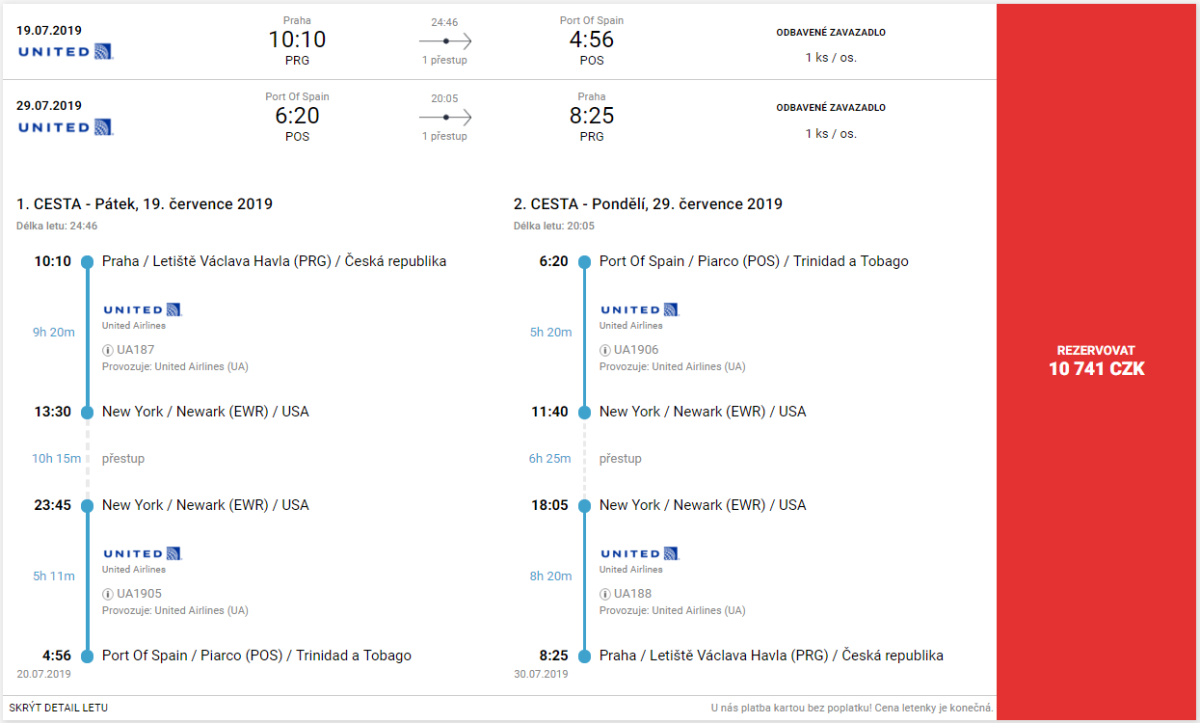Click the info icon beside flight UA1905
This screenshot has width=1200, height=723.
pyautogui.click(x=108, y=594)
